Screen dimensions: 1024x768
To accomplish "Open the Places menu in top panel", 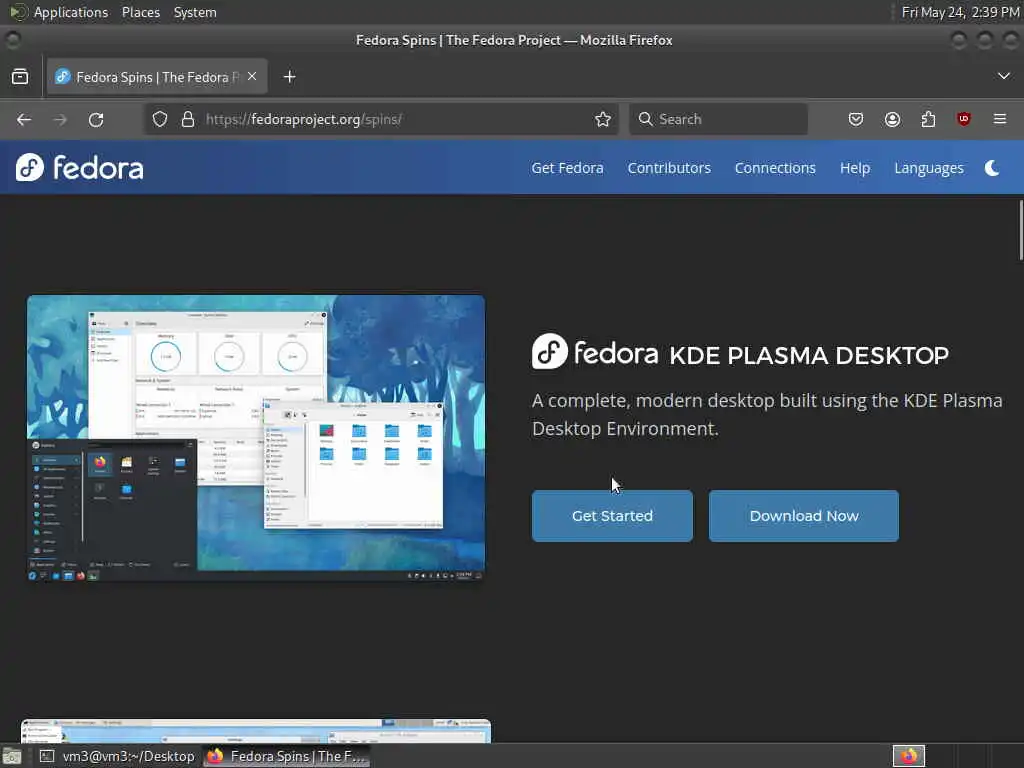I will click(x=141, y=12).
